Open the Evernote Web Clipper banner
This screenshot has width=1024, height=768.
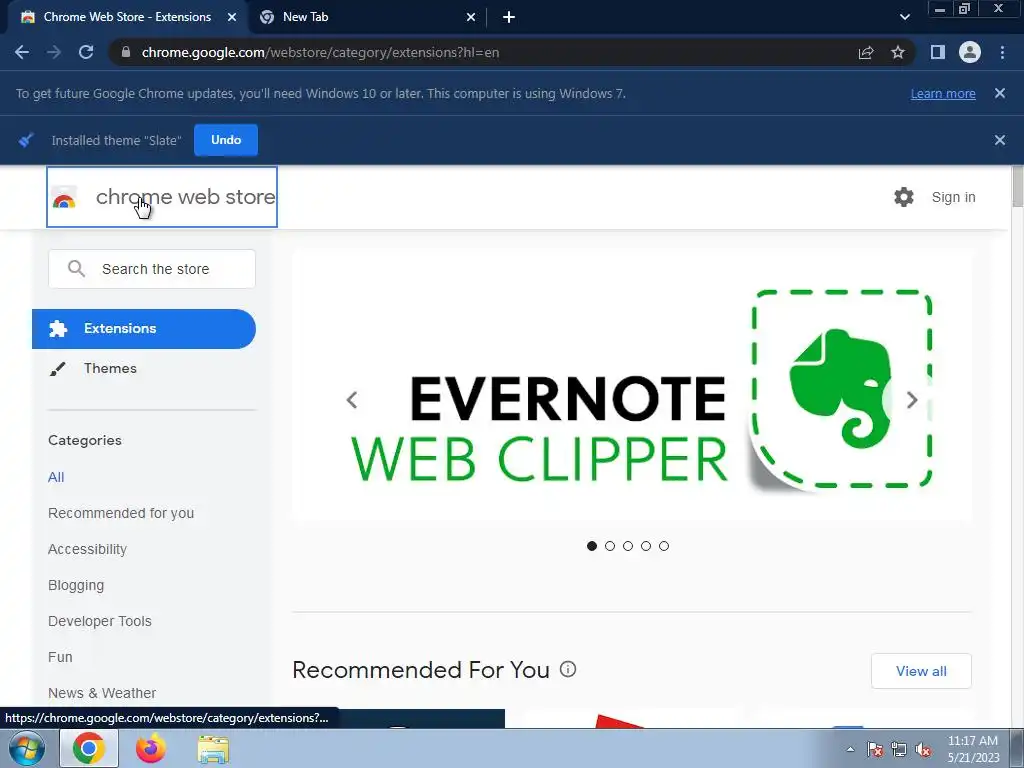point(632,385)
